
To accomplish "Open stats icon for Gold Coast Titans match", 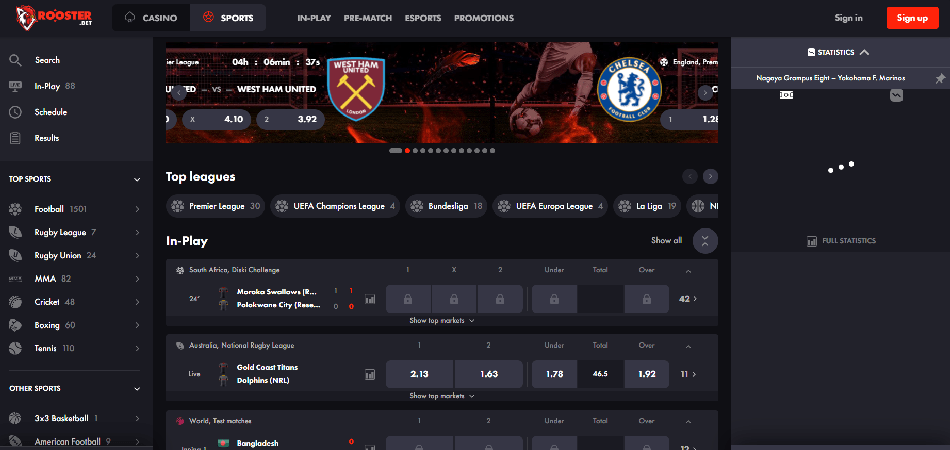I will point(370,374).
